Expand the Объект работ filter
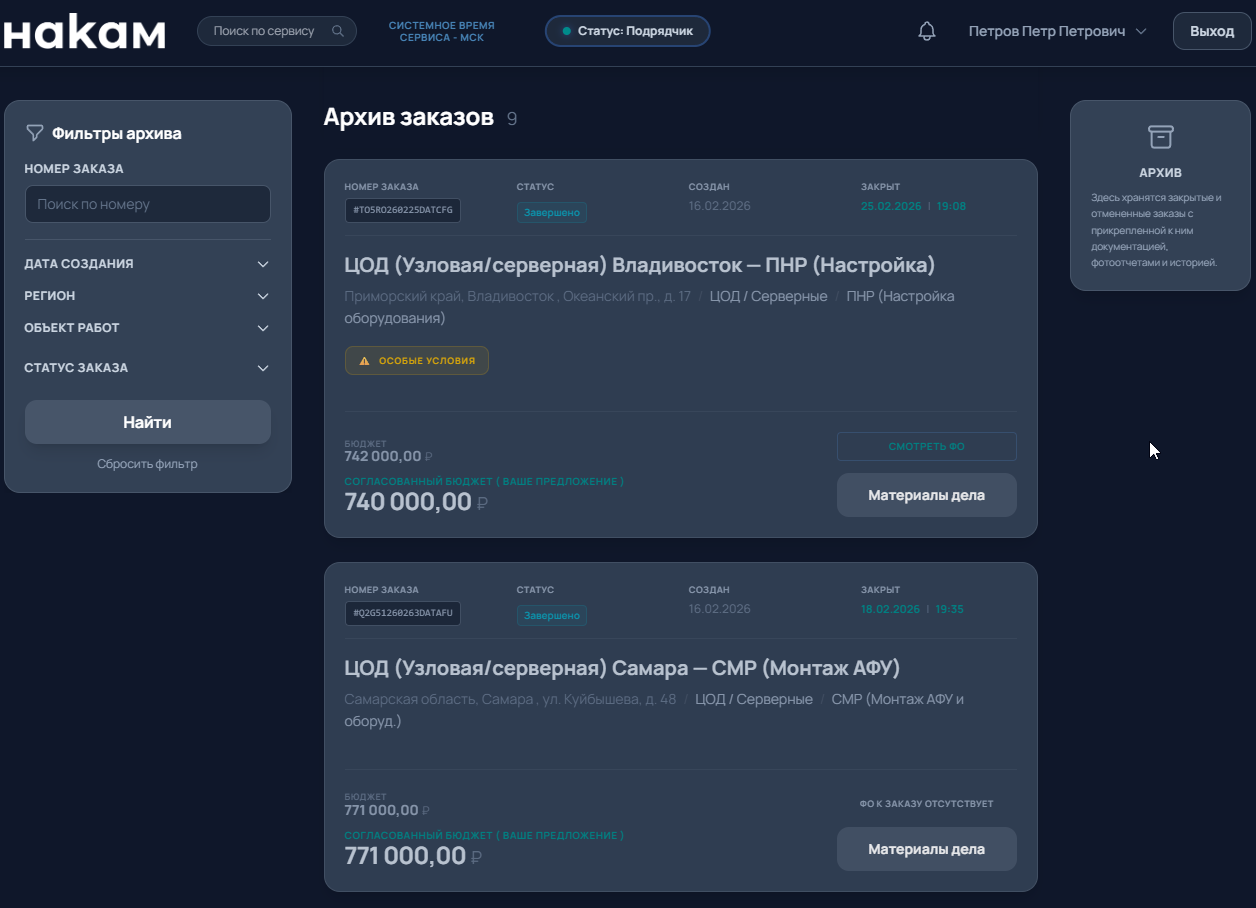1256x908 pixels. pyautogui.click(x=148, y=328)
